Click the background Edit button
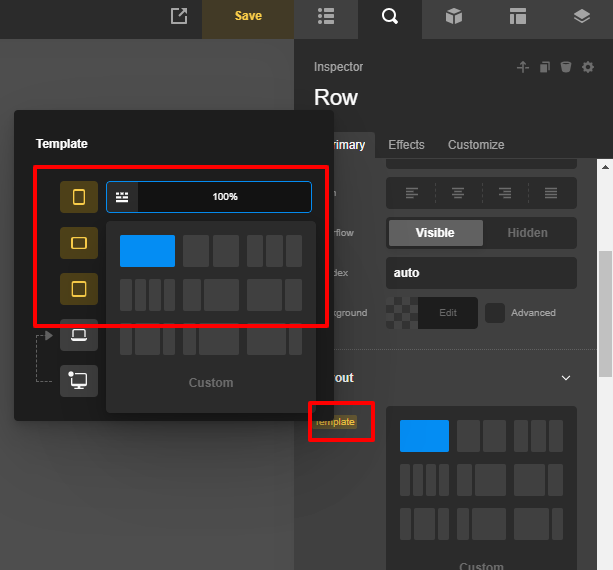Image resolution: width=613 pixels, height=570 pixels. point(448,313)
